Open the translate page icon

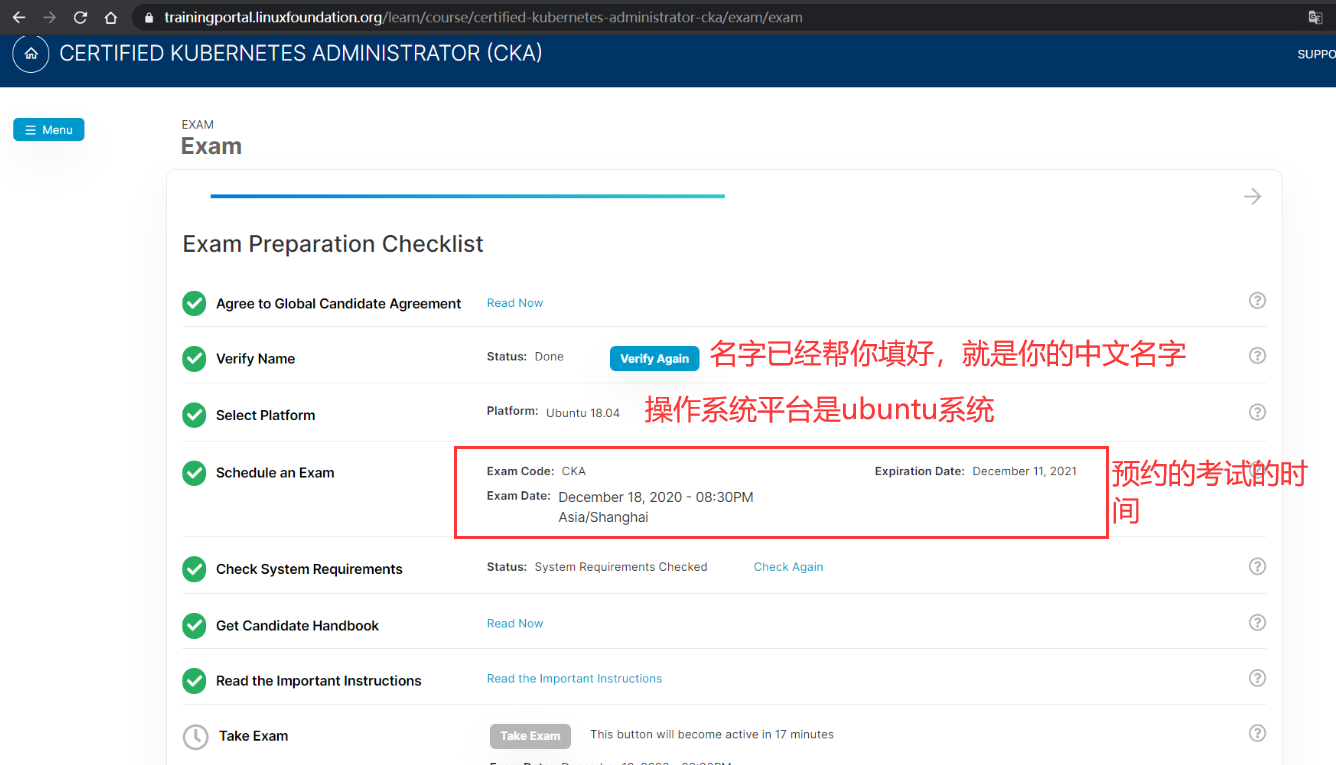coord(1316,17)
